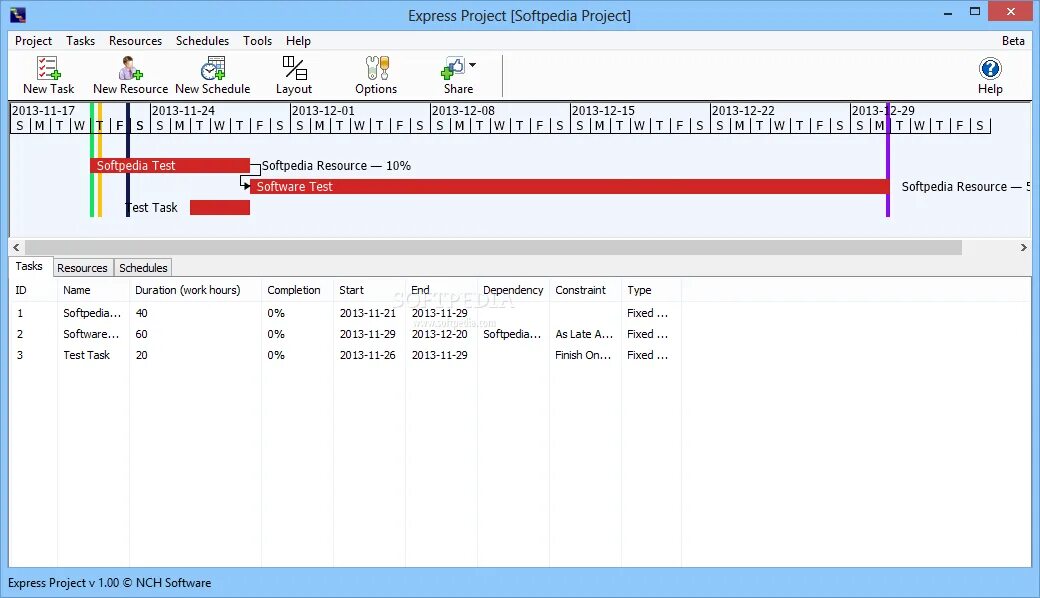The width and height of the screenshot is (1040, 598).
Task: Select the Software... task name row
Action: pos(91,334)
